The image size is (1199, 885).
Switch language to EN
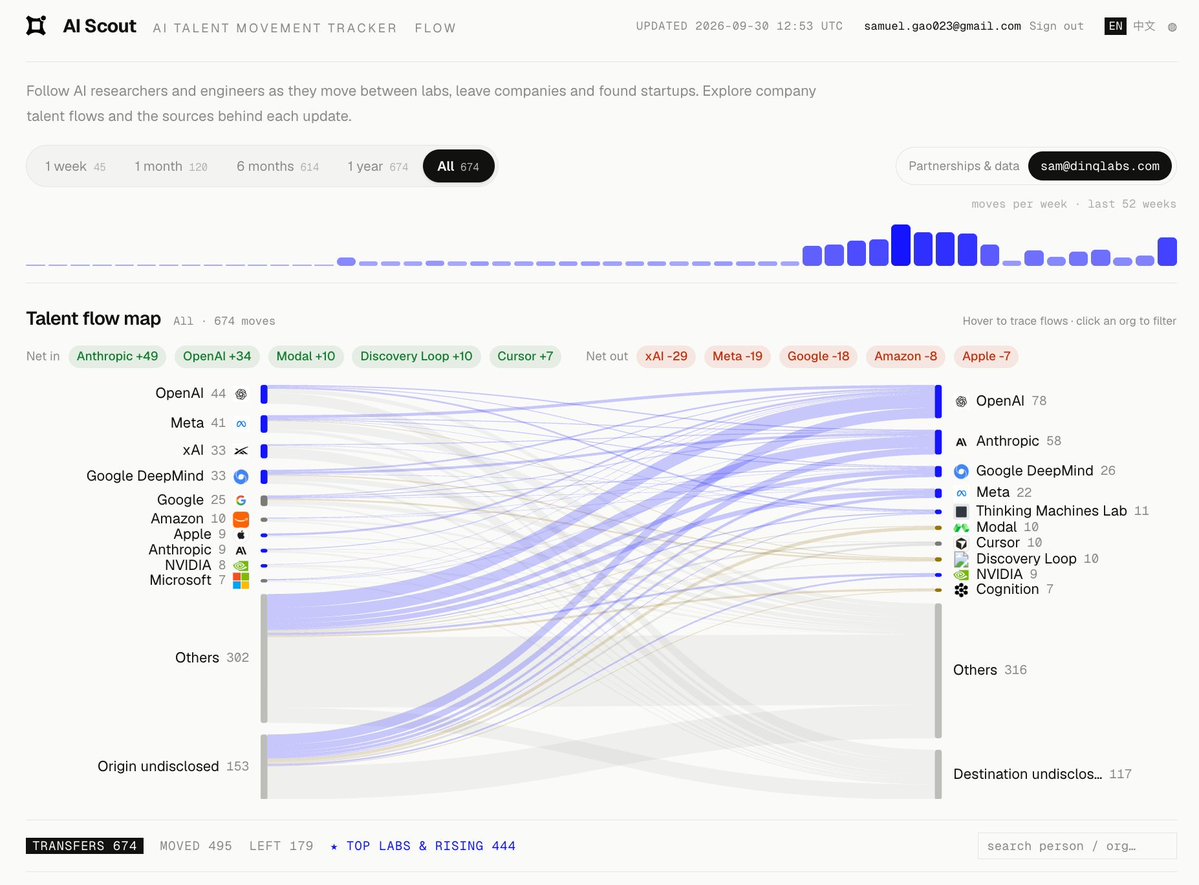pyautogui.click(x=1116, y=26)
